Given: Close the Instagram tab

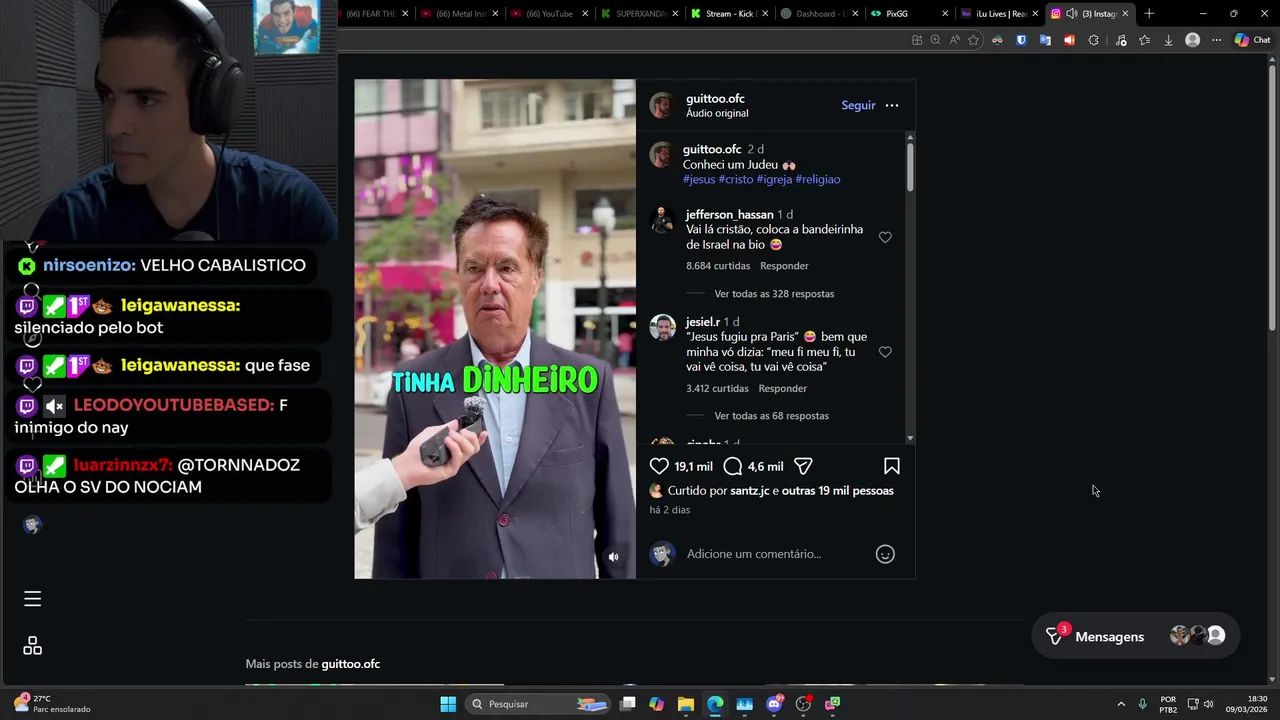Looking at the screenshot, I should click(x=1125, y=14).
